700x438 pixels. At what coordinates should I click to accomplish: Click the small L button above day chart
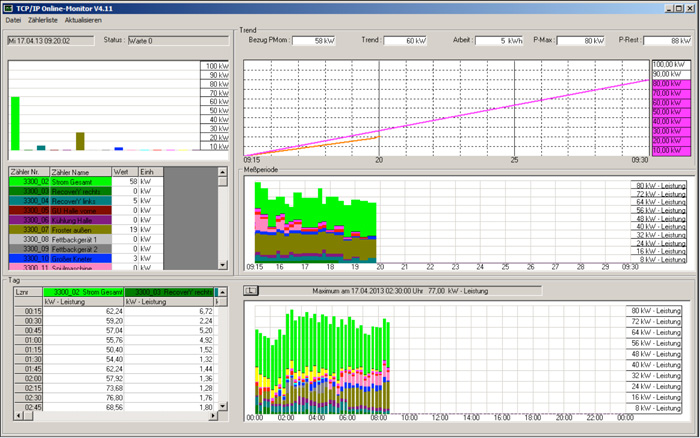coord(251,291)
